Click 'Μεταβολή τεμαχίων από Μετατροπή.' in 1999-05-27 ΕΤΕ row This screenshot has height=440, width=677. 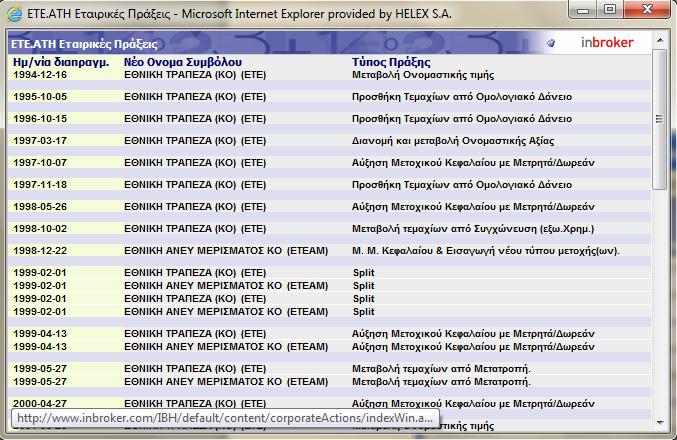point(441,369)
